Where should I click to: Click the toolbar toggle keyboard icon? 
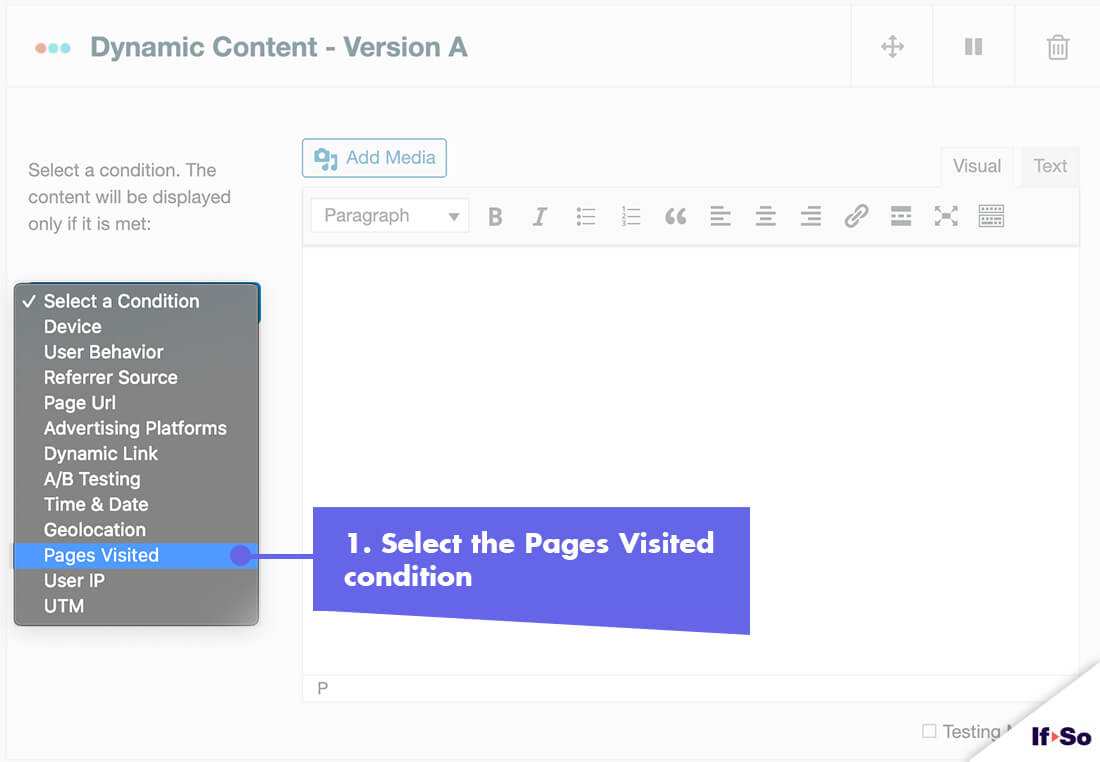coord(991,217)
